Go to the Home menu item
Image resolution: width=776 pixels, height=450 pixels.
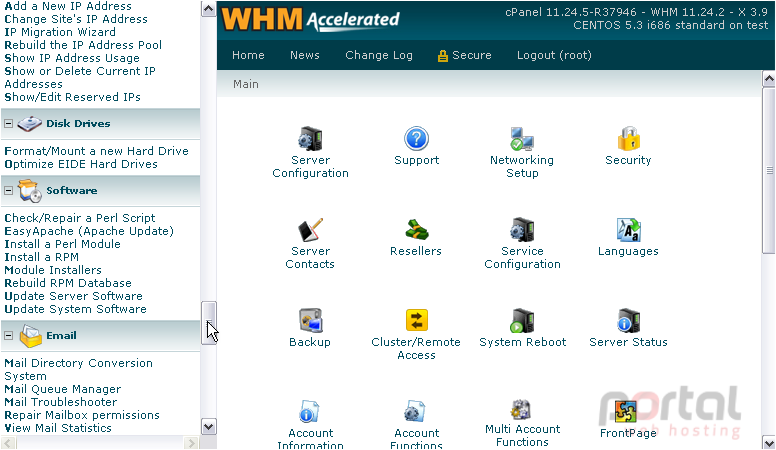[x=248, y=55]
